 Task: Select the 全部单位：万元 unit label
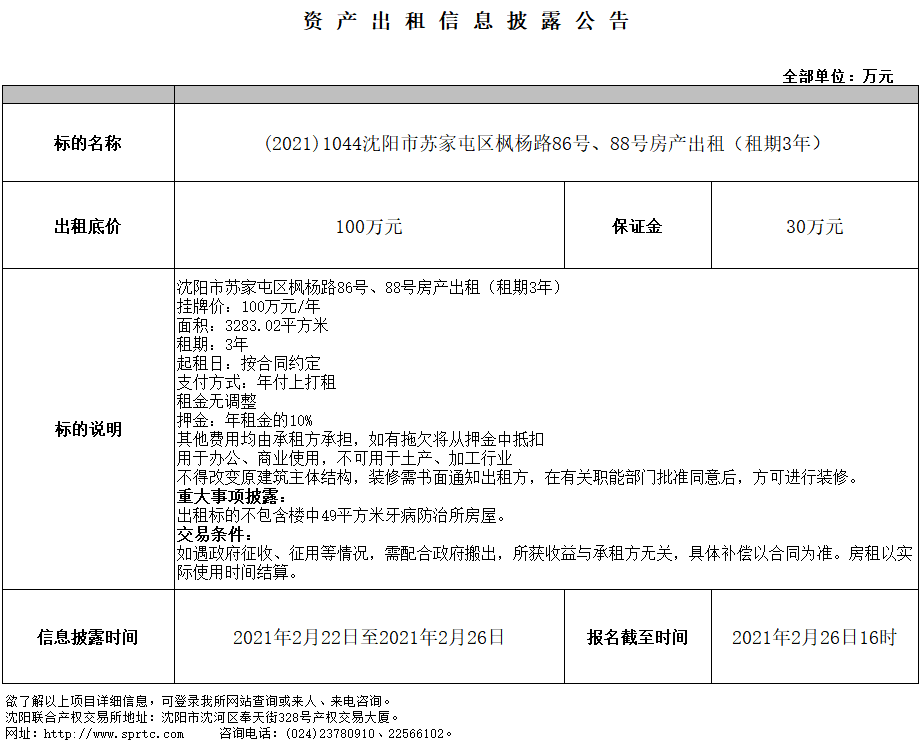click(837, 76)
